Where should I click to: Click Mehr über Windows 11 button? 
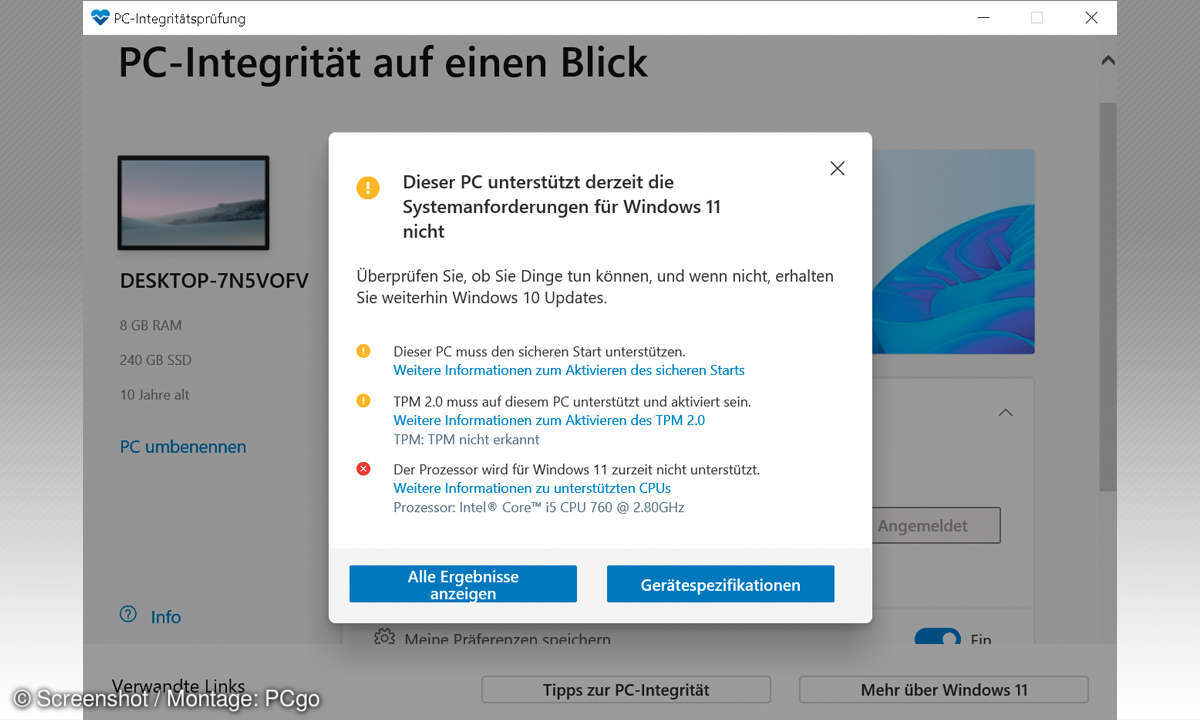pos(943,690)
